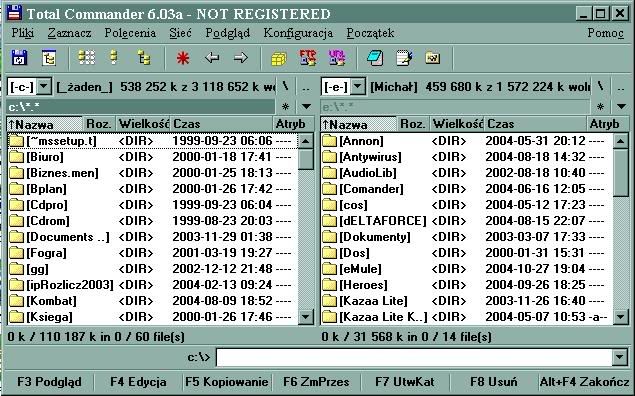Open the Początek menu
This screenshot has height=396, width=635.
[x=370, y=33]
